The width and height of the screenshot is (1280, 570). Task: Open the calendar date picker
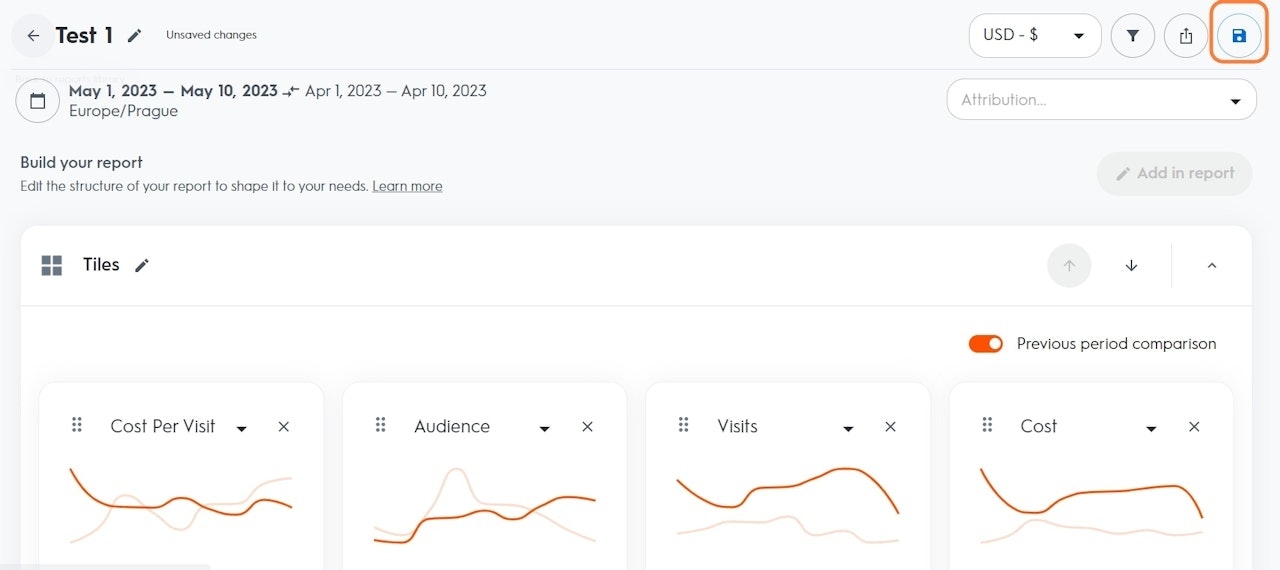pyautogui.click(x=38, y=101)
